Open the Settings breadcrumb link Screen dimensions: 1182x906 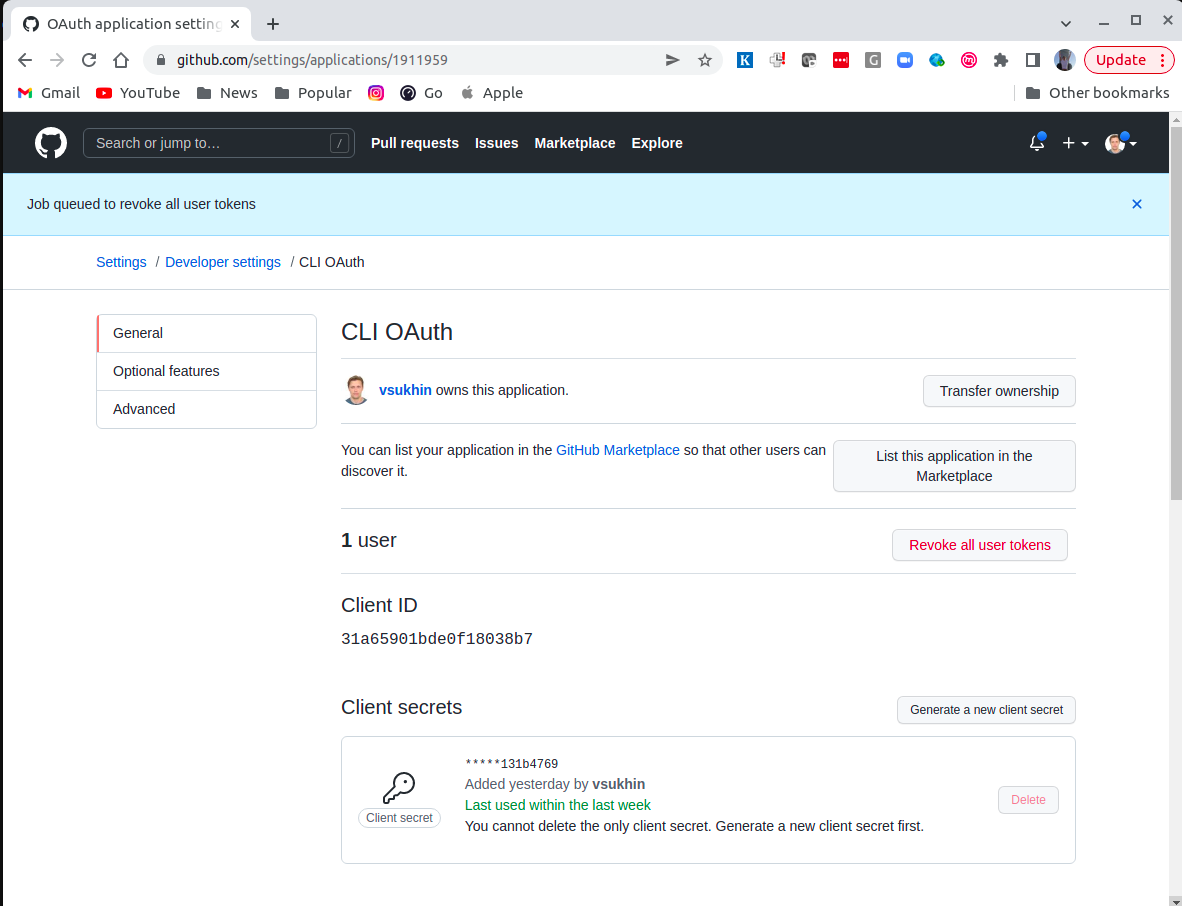coord(121,262)
